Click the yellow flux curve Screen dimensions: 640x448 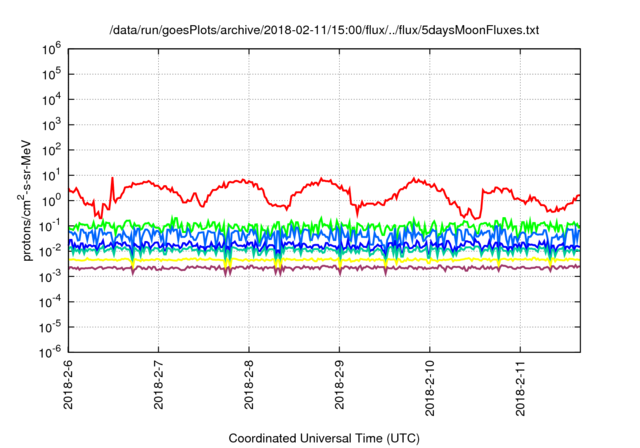[324, 260]
